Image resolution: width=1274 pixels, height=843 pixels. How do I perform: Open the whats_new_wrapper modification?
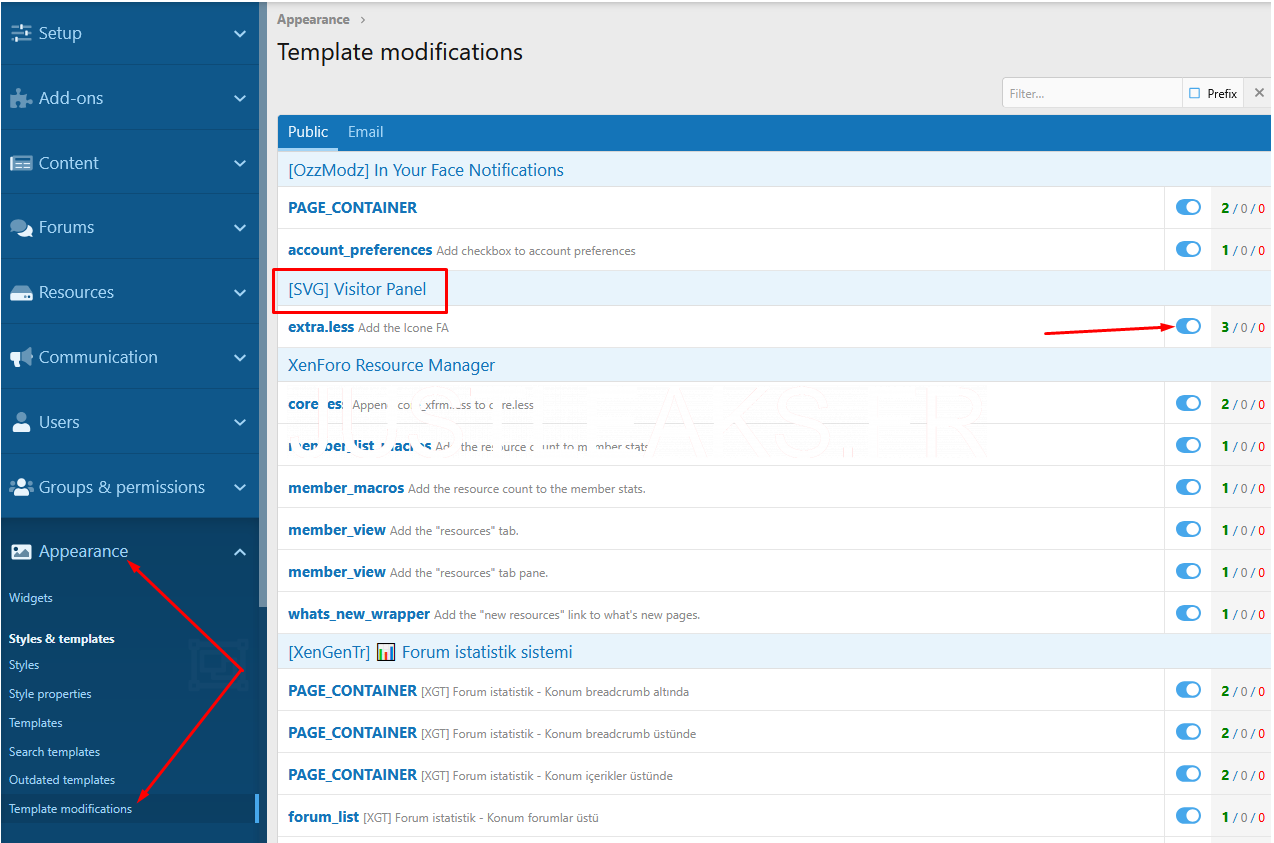coord(359,614)
